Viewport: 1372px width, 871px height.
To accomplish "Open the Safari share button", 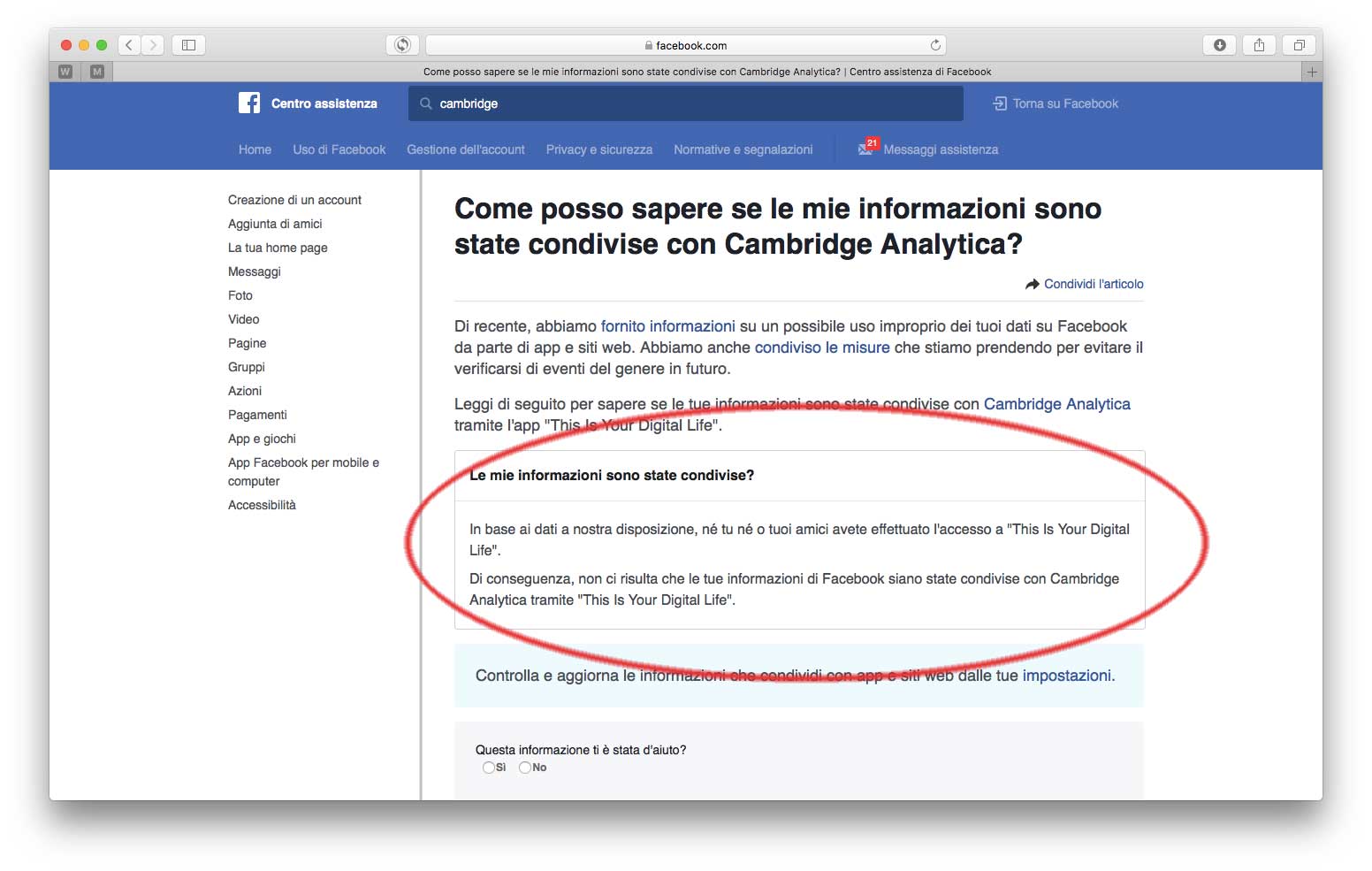I will (1260, 45).
